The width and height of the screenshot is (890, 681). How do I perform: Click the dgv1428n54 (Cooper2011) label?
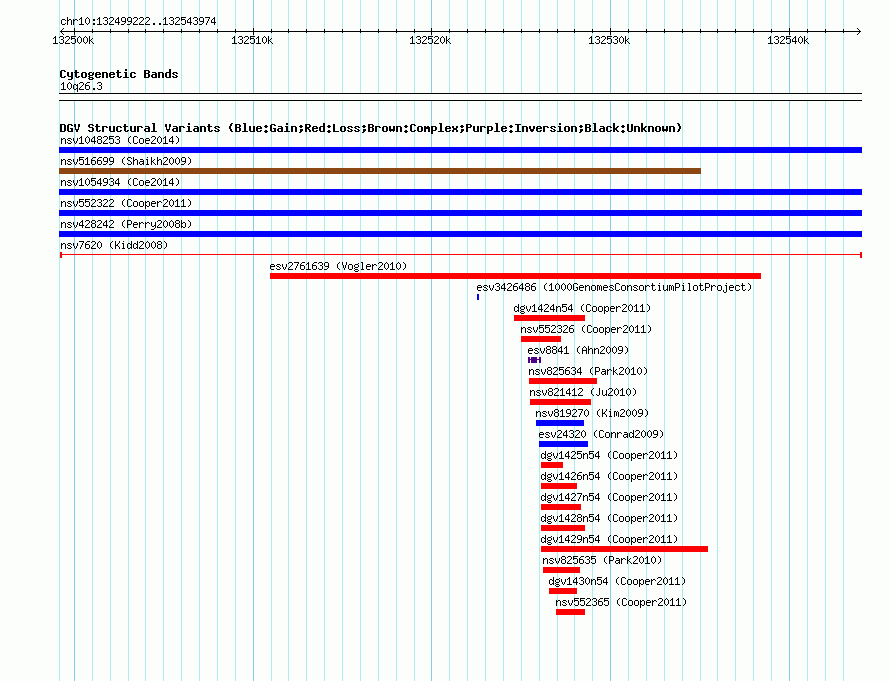(x=609, y=518)
